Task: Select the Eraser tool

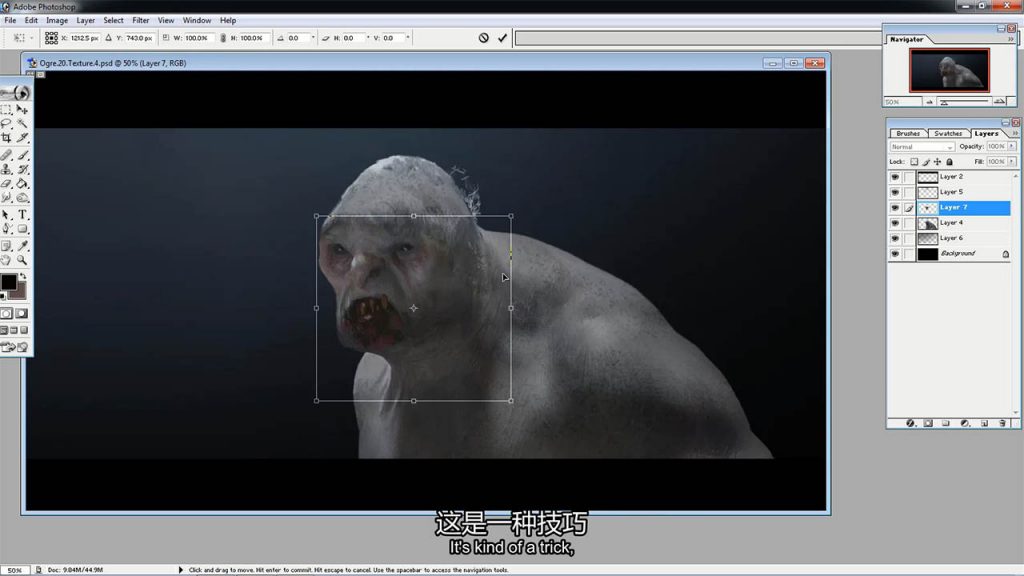Action: click(7, 184)
